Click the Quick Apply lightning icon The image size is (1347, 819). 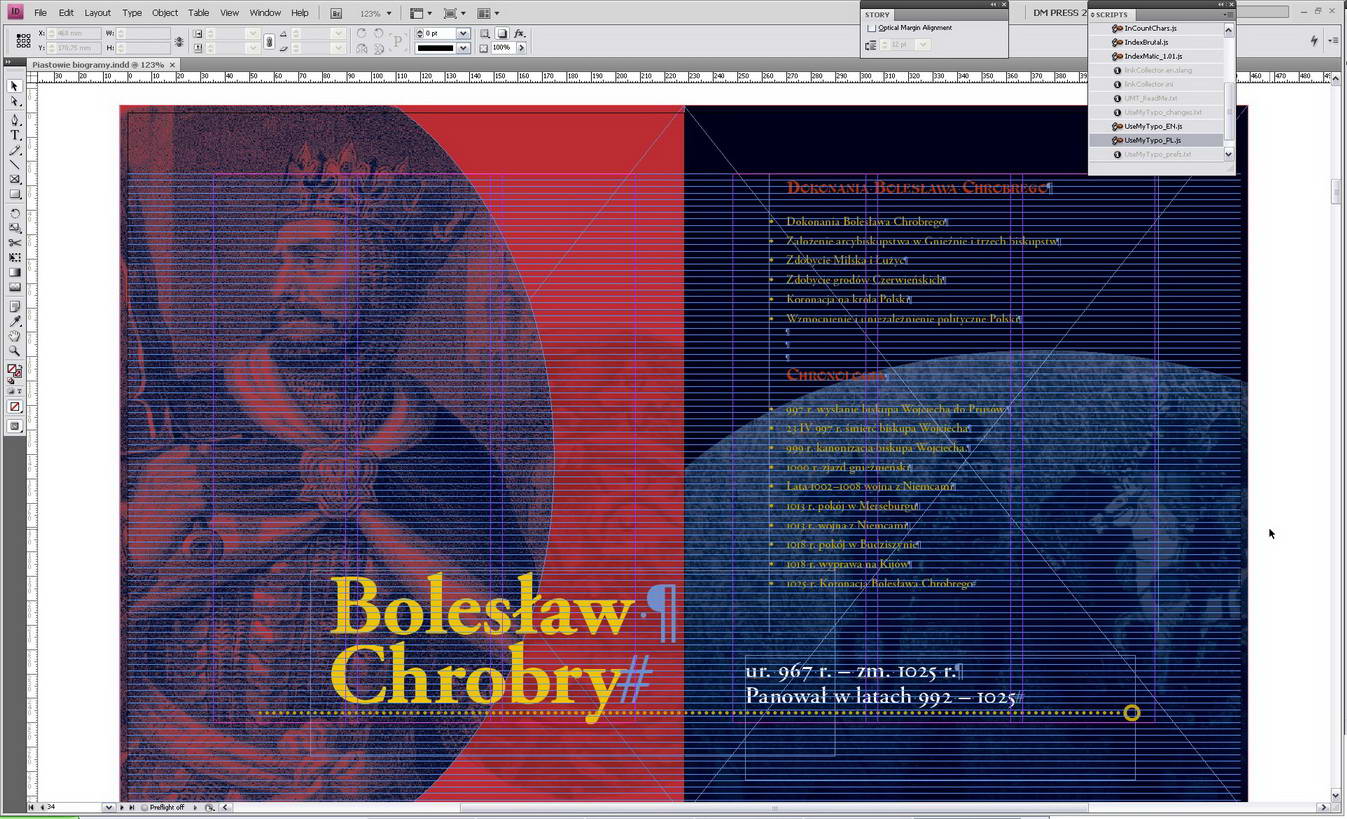pos(1314,40)
